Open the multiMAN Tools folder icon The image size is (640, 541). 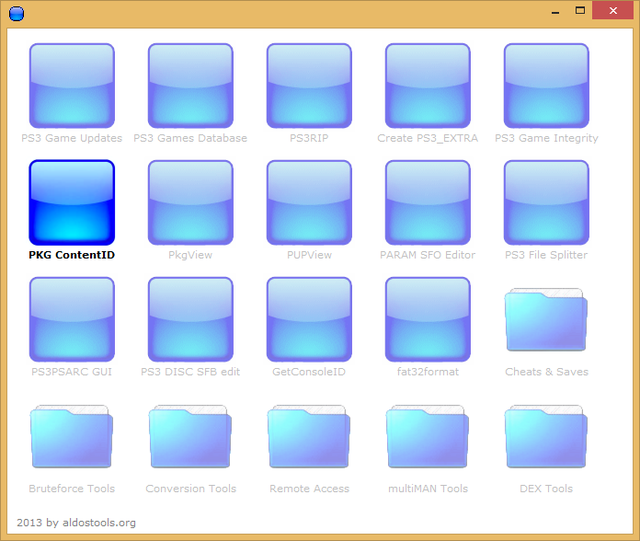(428, 436)
